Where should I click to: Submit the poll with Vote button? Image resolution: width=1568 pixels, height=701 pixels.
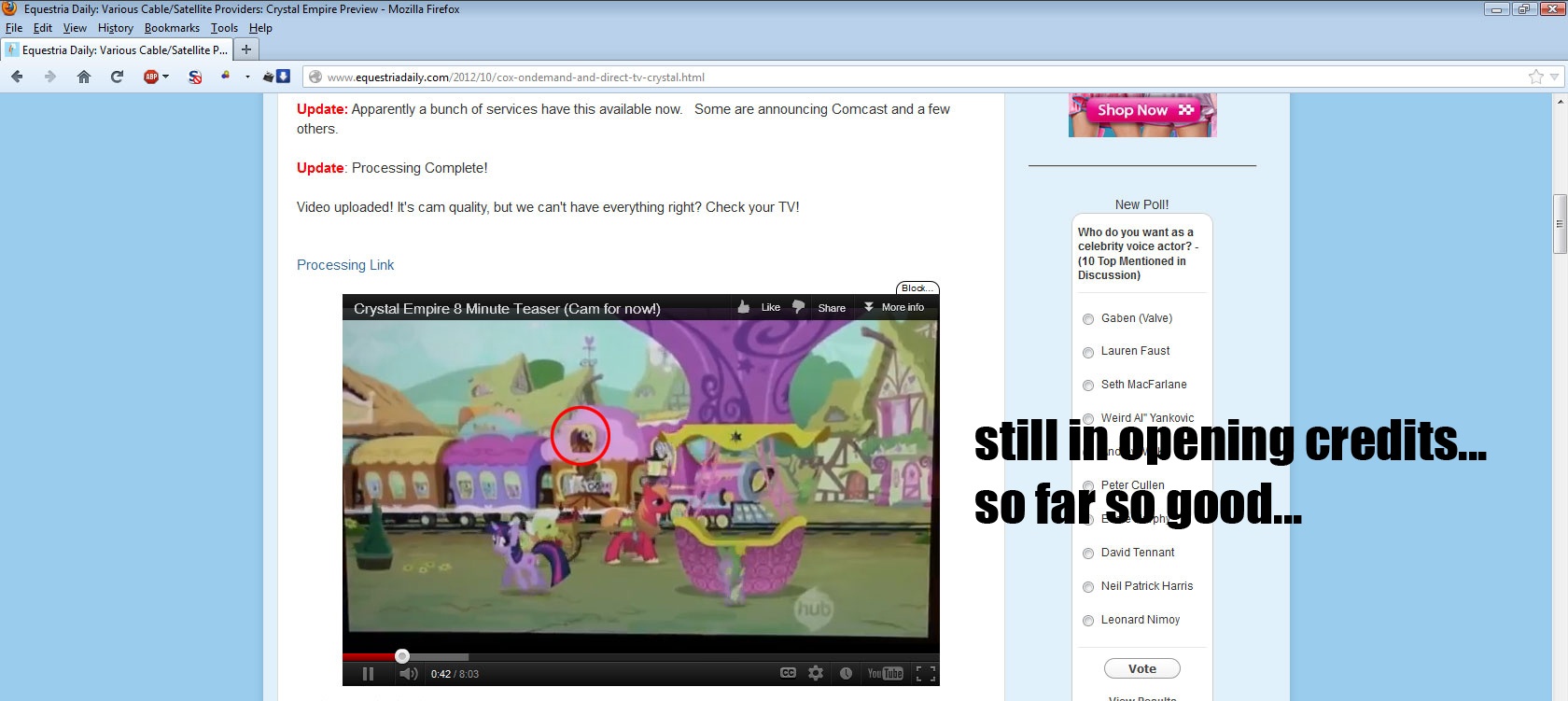click(x=1142, y=668)
